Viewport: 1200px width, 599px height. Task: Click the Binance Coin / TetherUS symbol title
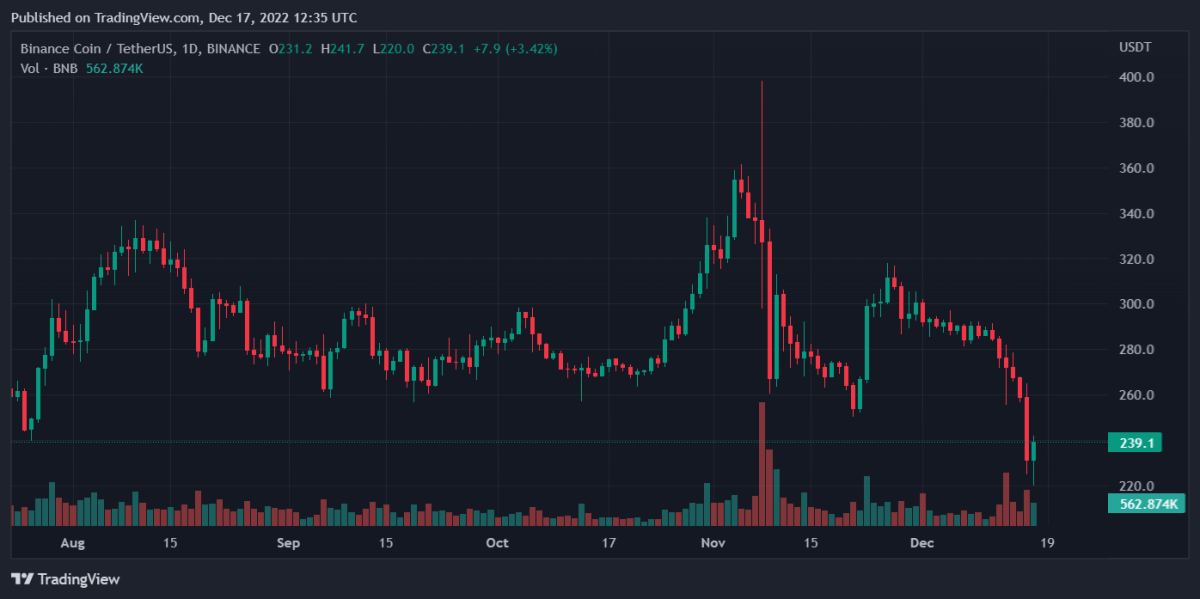[x=95, y=48]
